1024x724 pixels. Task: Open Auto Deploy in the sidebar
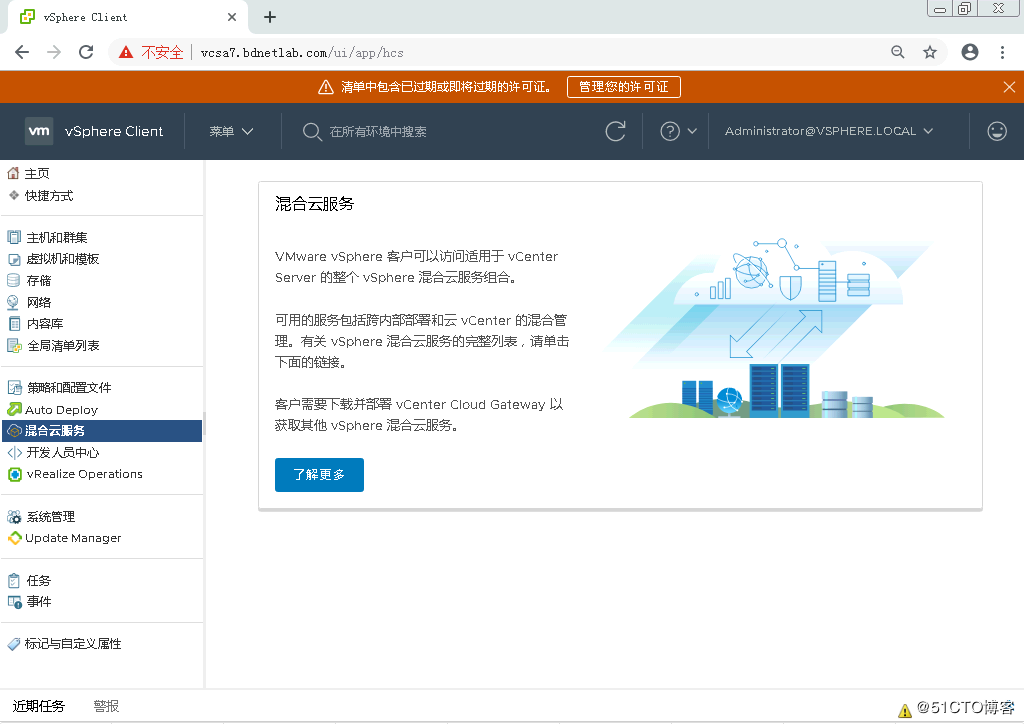coord(61,409)
